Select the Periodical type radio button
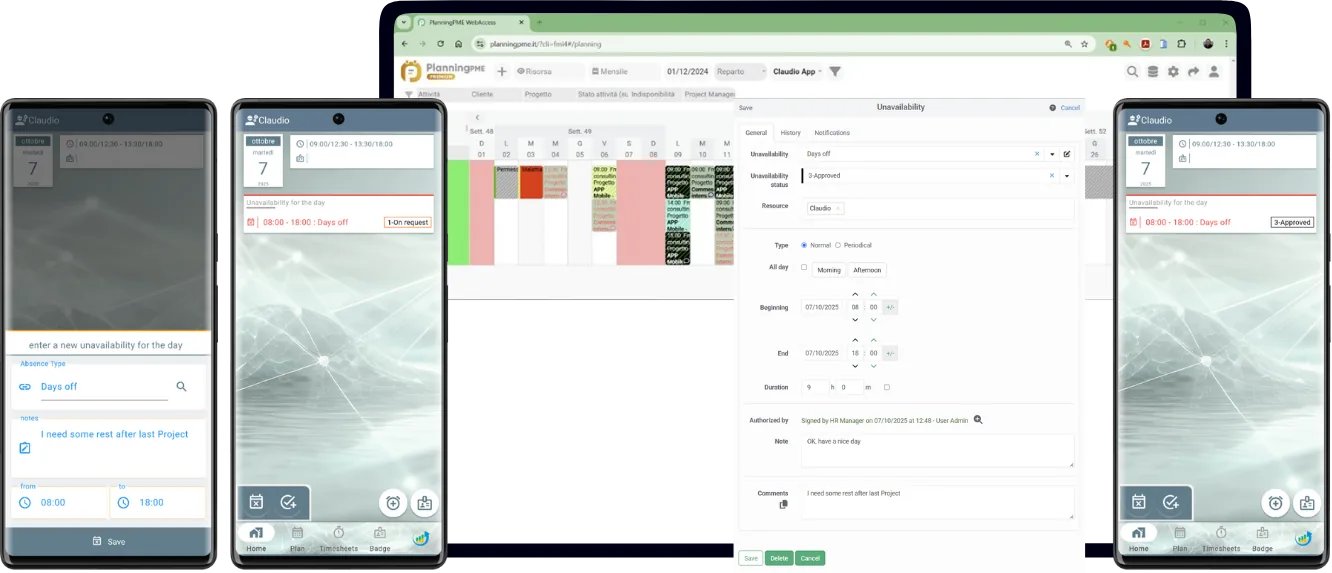The height and width of the screenshot is (573, 1332). pyautogui.click(x=838, y=245)
